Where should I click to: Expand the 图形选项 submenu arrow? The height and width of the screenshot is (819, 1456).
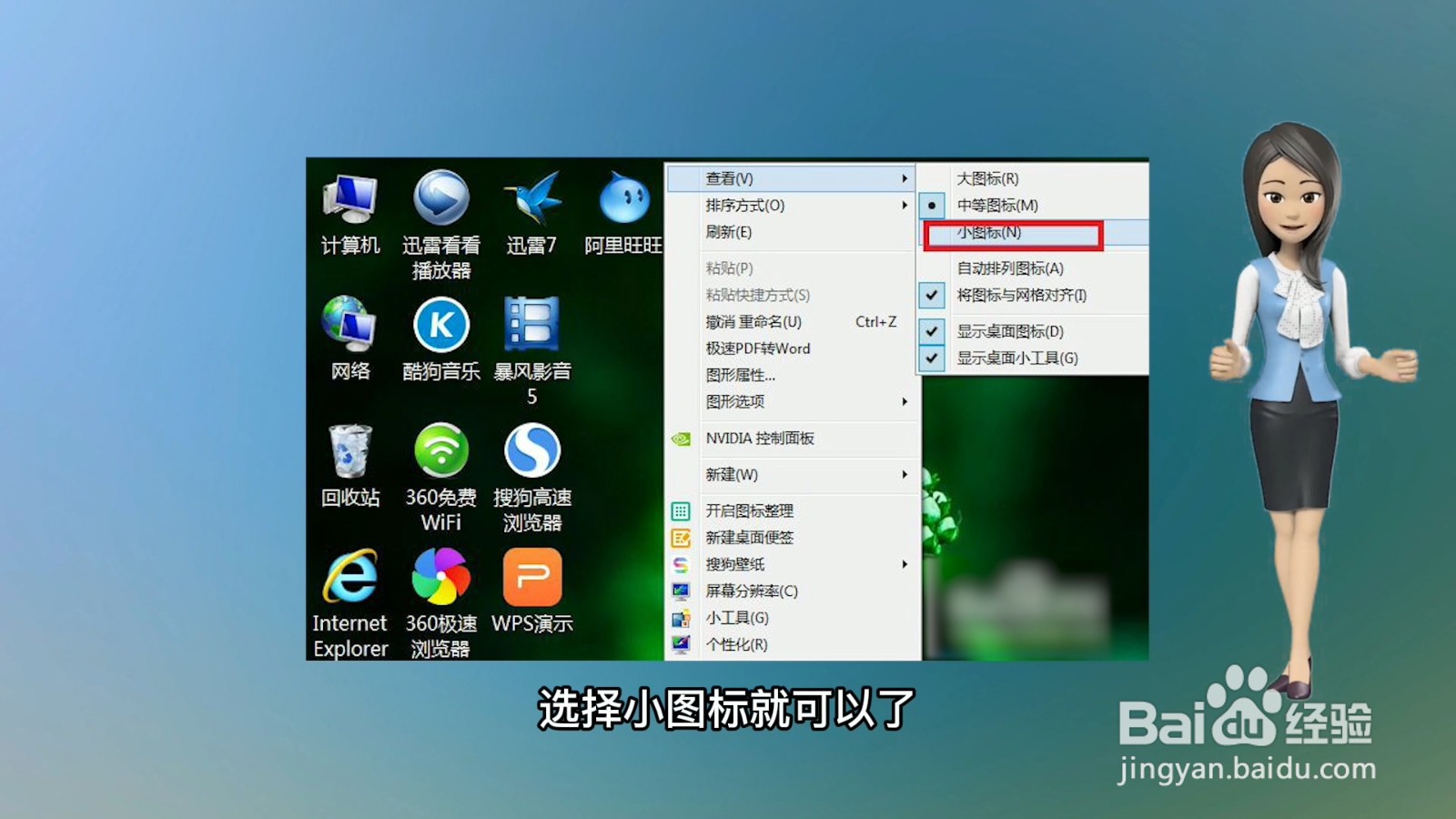905,401
